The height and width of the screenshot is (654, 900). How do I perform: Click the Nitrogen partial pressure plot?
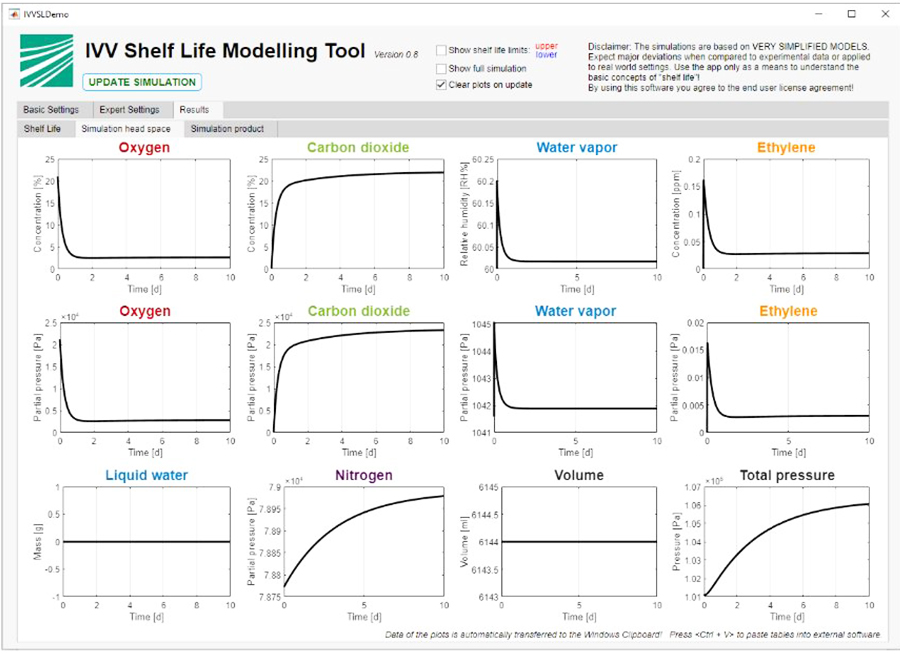364,542
